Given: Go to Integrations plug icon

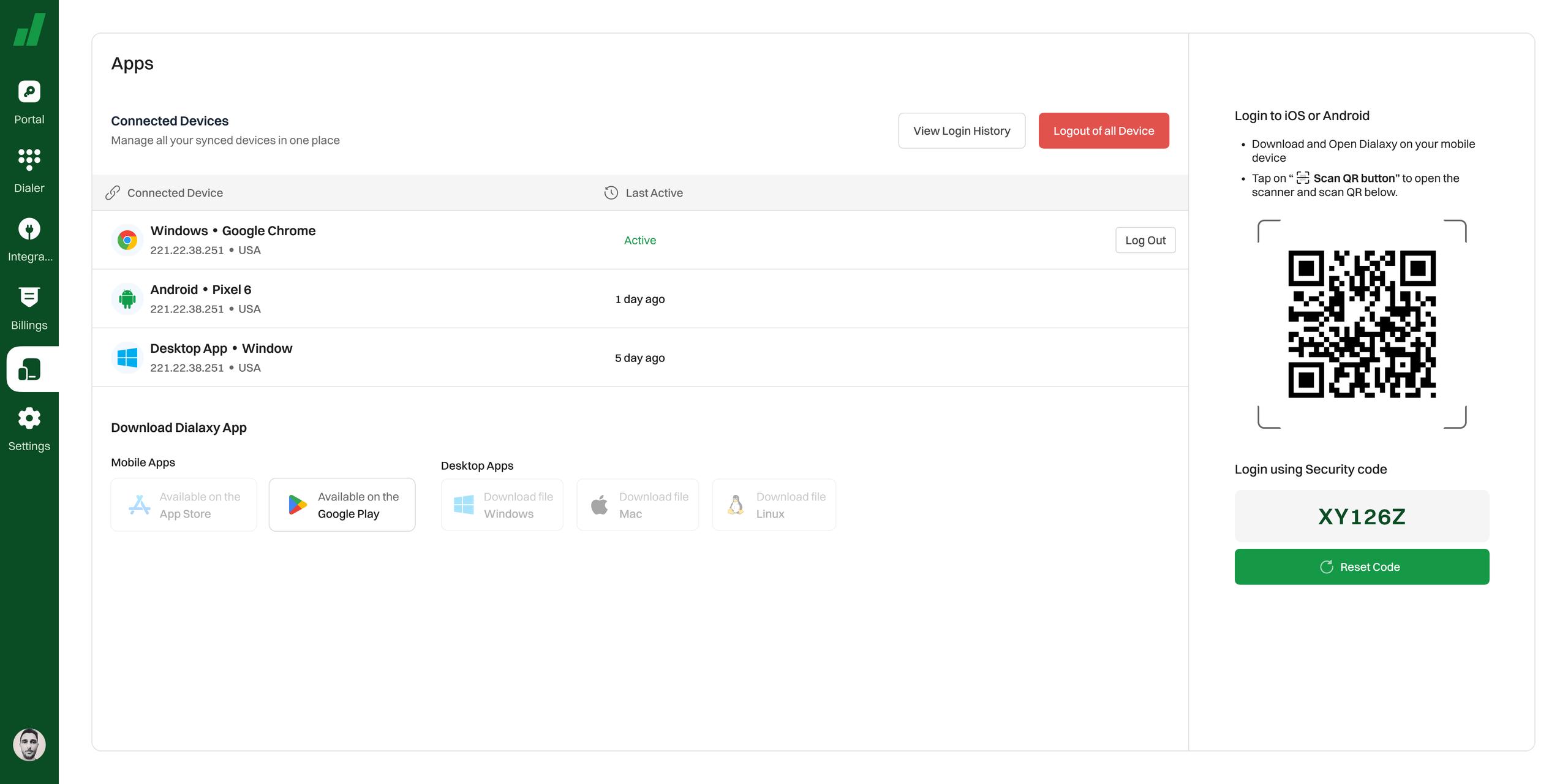Looking at the screenshot, I should pyautogui.click(x=29, y=229).
